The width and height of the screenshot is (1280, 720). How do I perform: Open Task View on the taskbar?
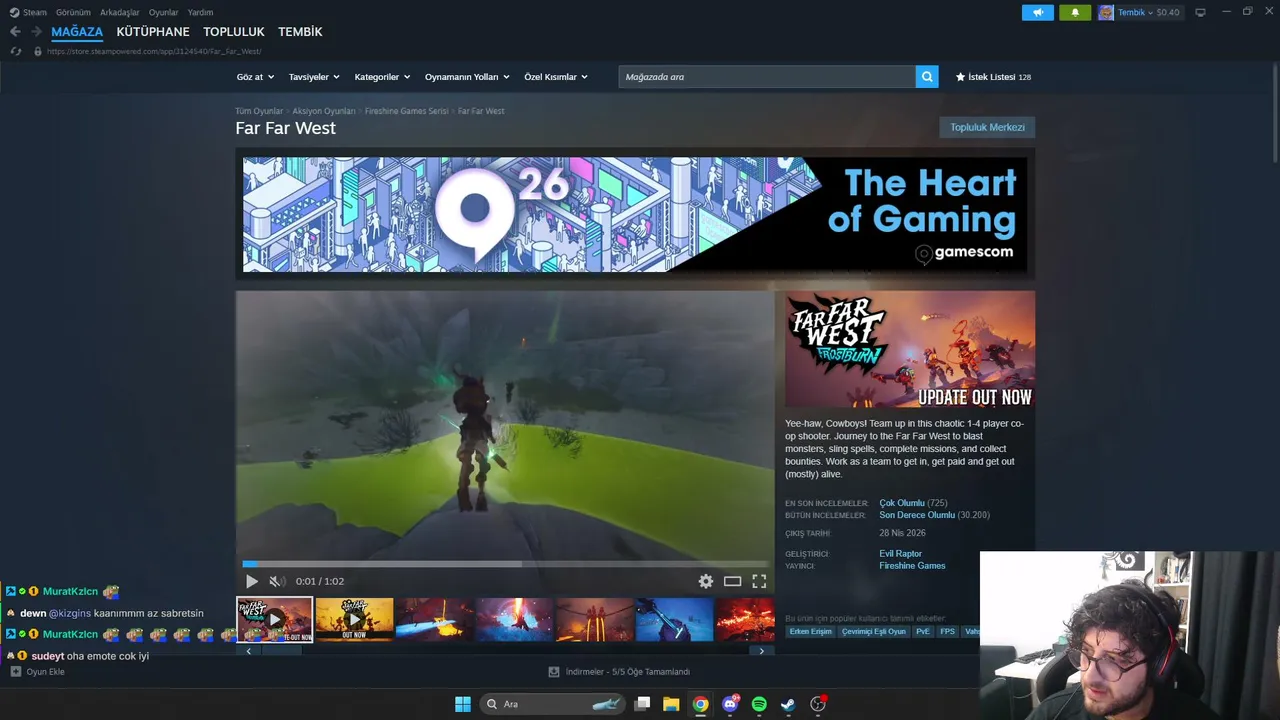click(643, 704)
